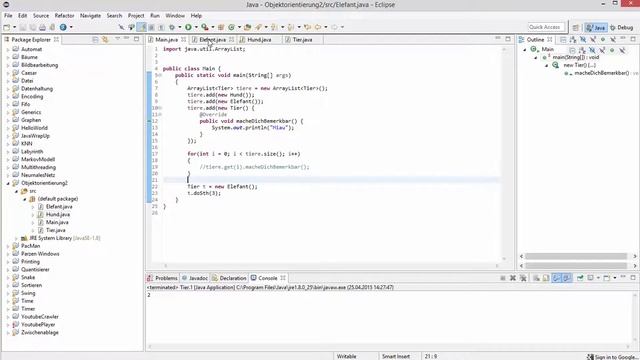Click the blue globe icon in toolbar
640x360 pixels.
(63, 27)
